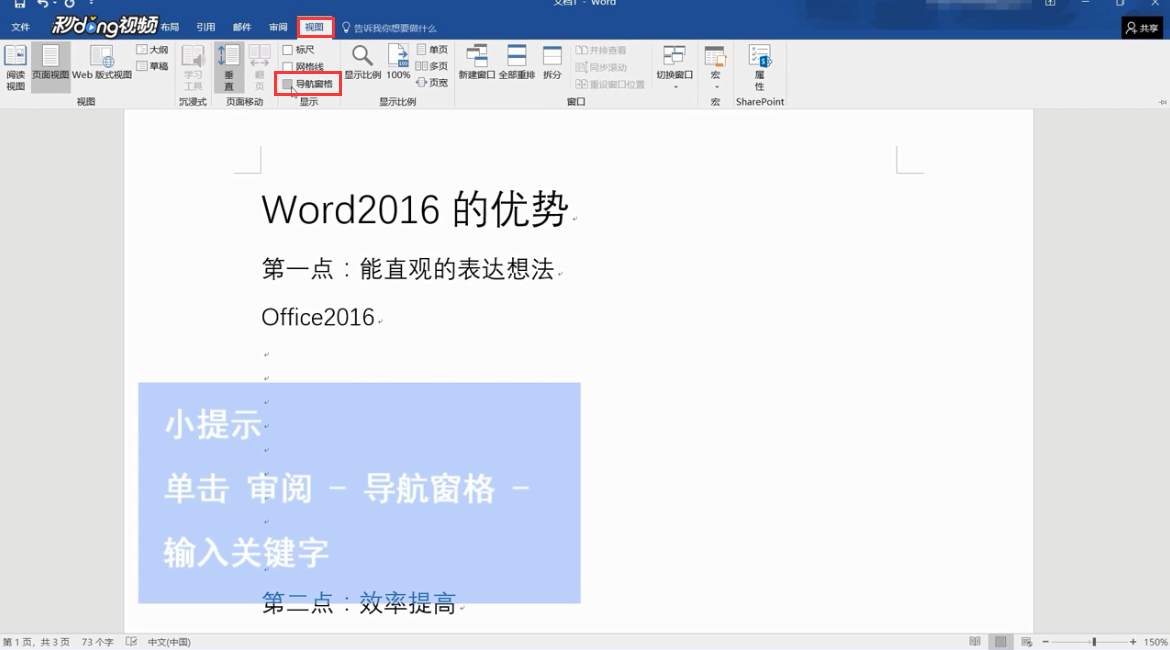This screenshot has height=650, width=1170.
Task: Save the document from quick access toolbar
Action: tap(19, 4)
